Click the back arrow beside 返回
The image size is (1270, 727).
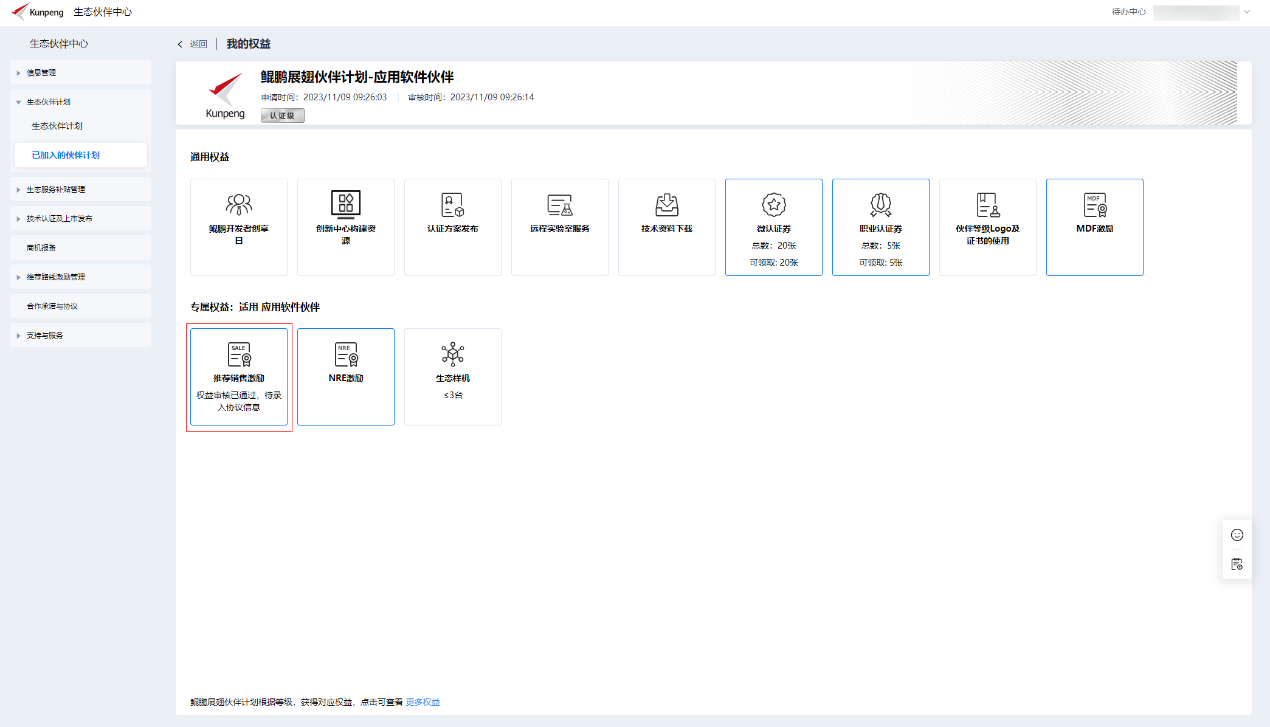point(180,44)
